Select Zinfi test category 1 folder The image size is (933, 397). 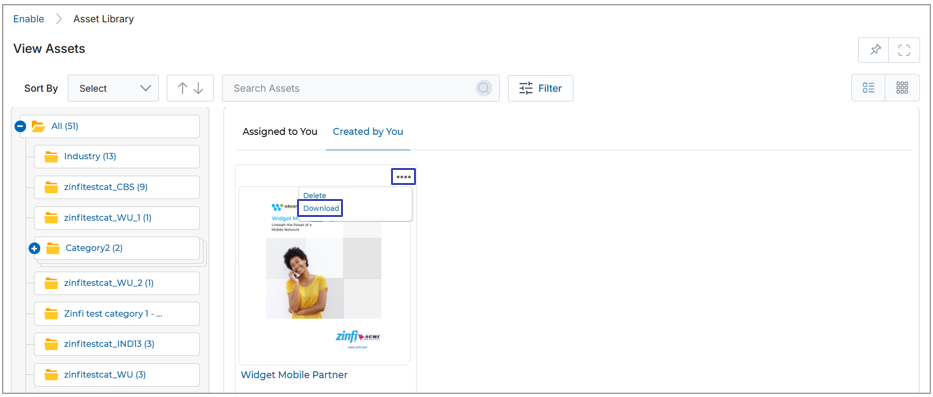click(117, 314)
